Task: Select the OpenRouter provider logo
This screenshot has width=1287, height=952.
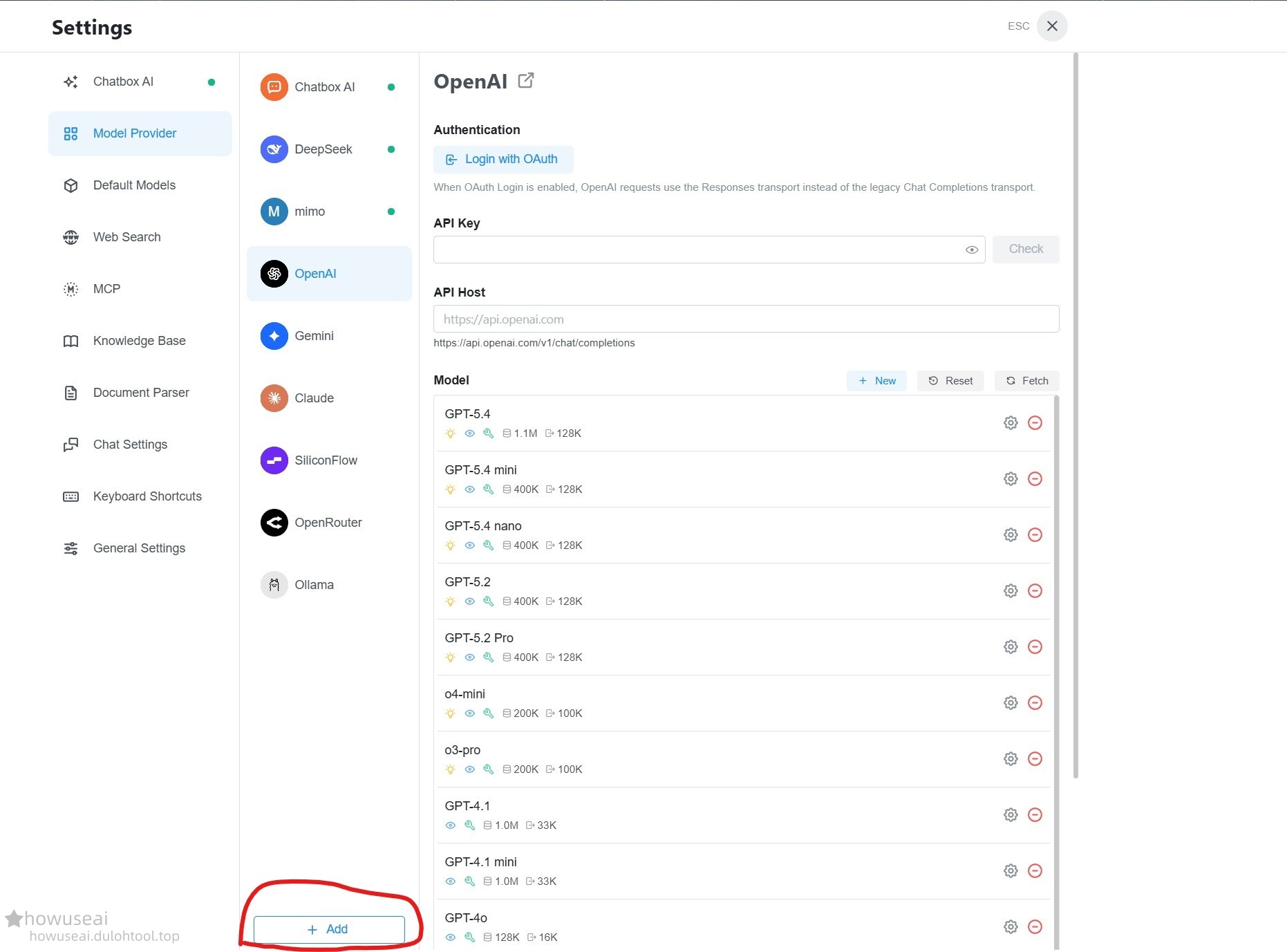Action: click(x=274, y=523)
